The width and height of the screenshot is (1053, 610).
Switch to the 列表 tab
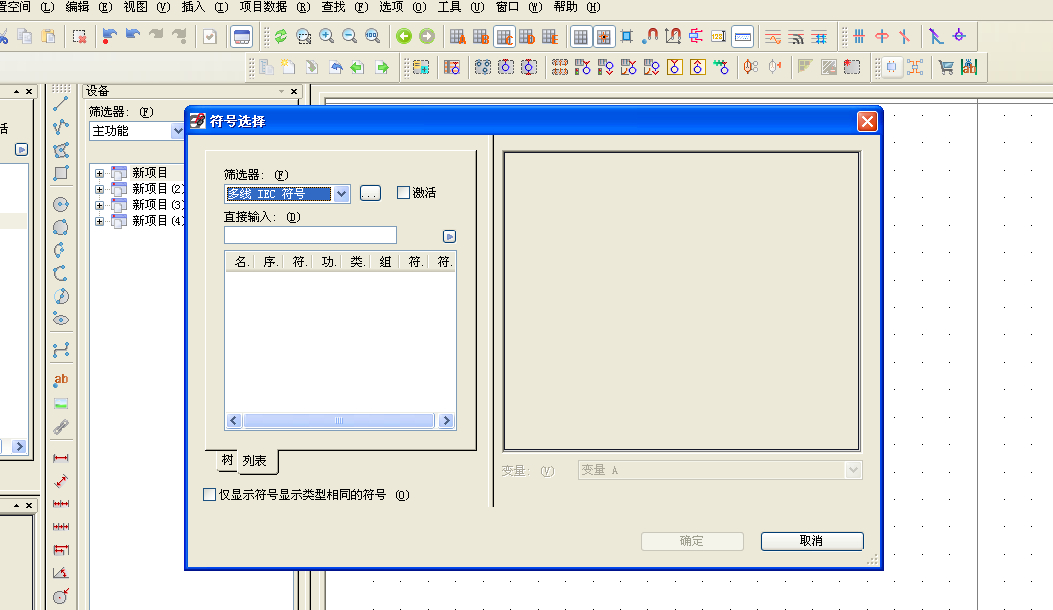click(255, 461)
